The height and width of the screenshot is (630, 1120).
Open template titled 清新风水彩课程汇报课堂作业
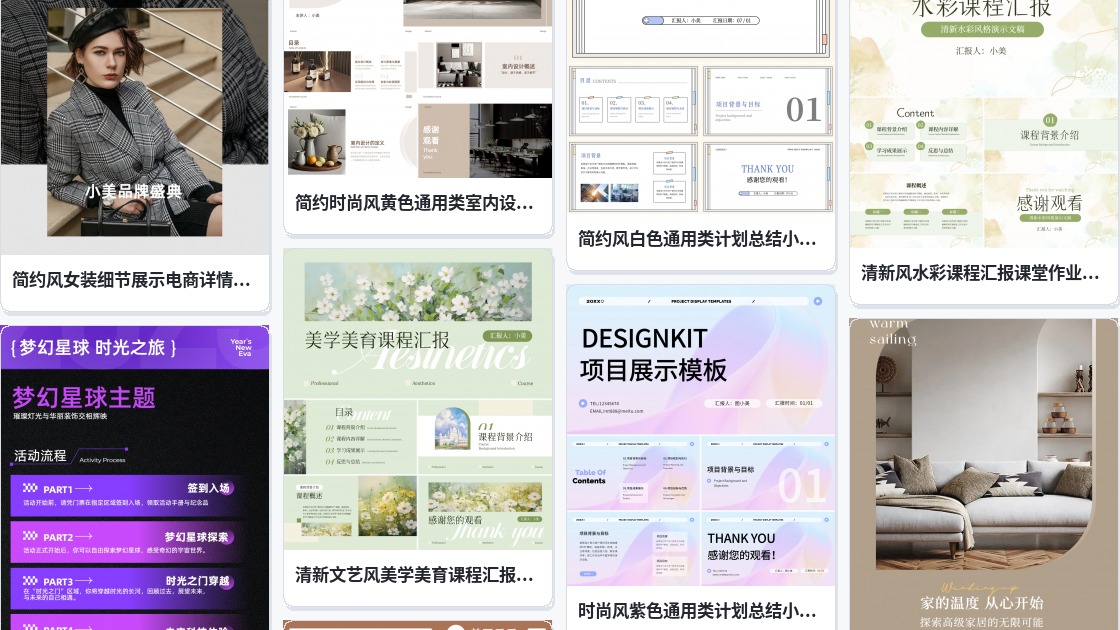(x=980, y=273)
